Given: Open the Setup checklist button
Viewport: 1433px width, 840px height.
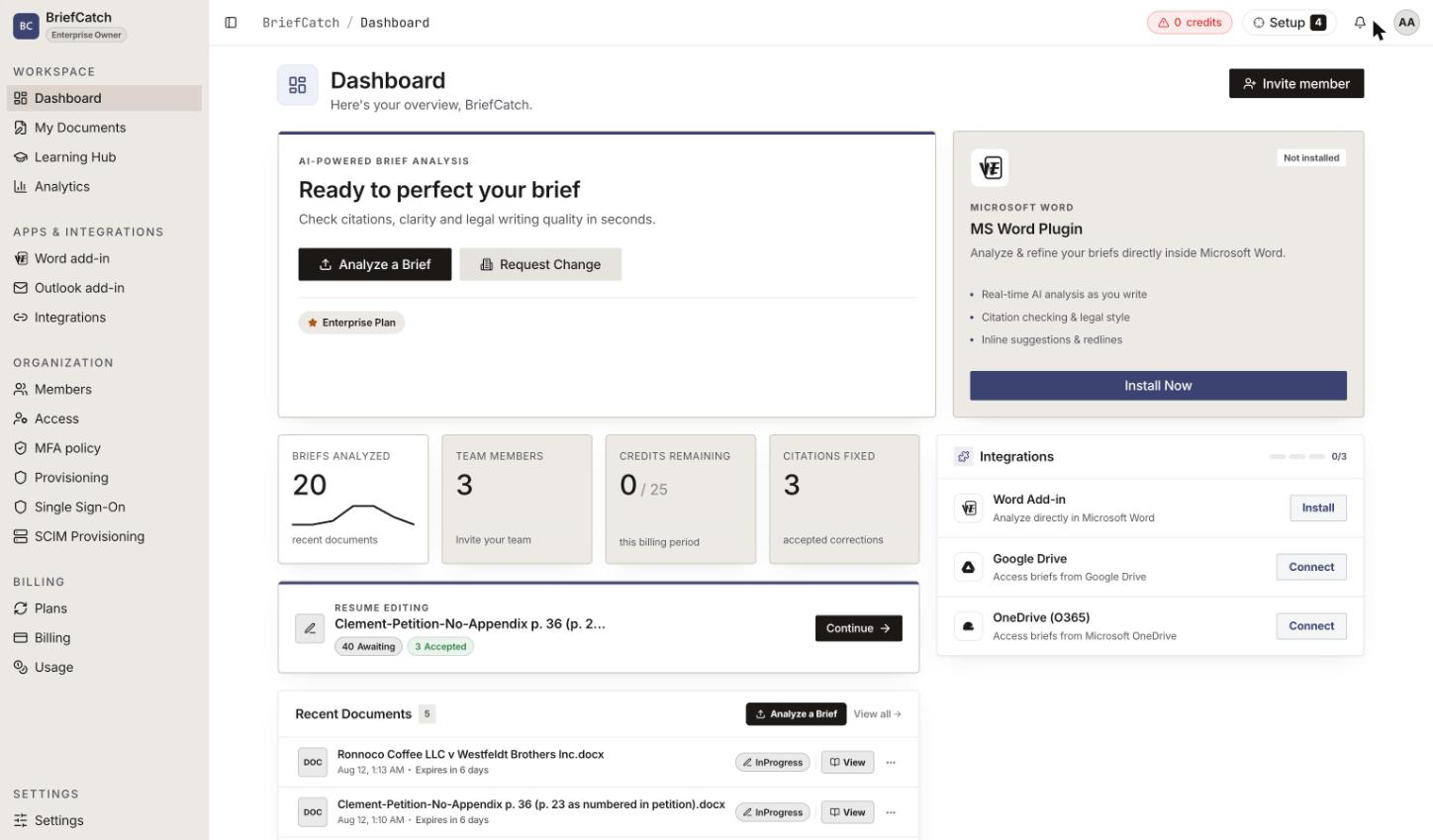Looking at the screenshot, I should pos(1290,23).
